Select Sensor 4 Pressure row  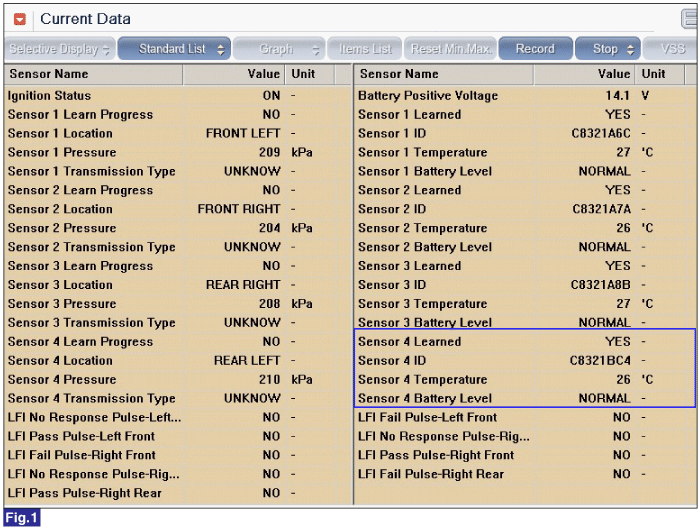tap(179, 379)
